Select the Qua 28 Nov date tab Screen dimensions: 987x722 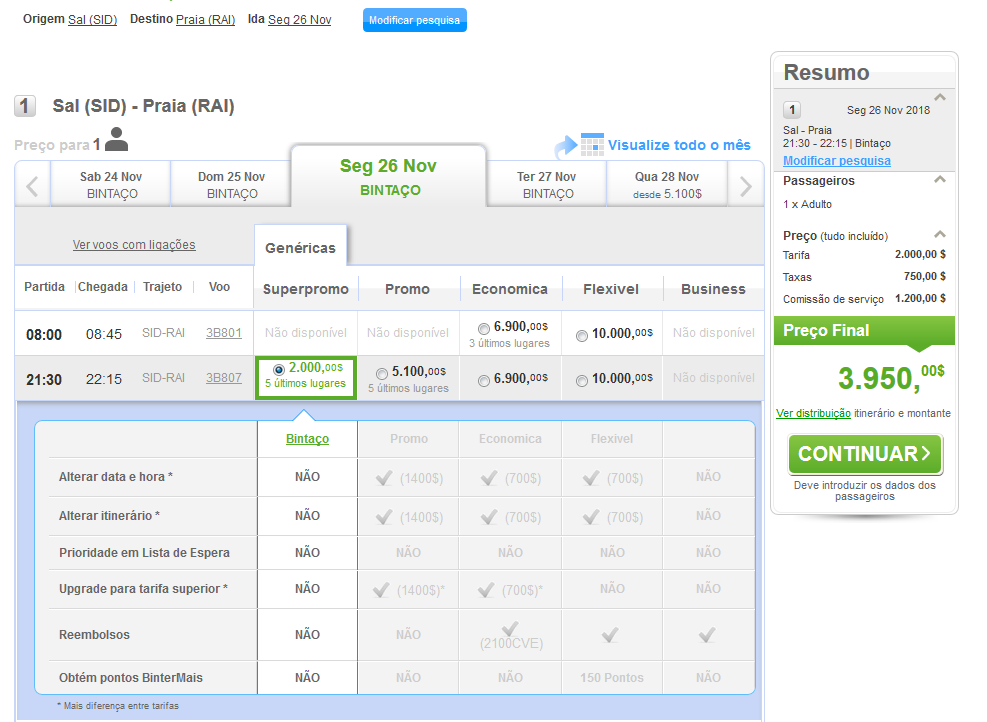click(667, 184)
